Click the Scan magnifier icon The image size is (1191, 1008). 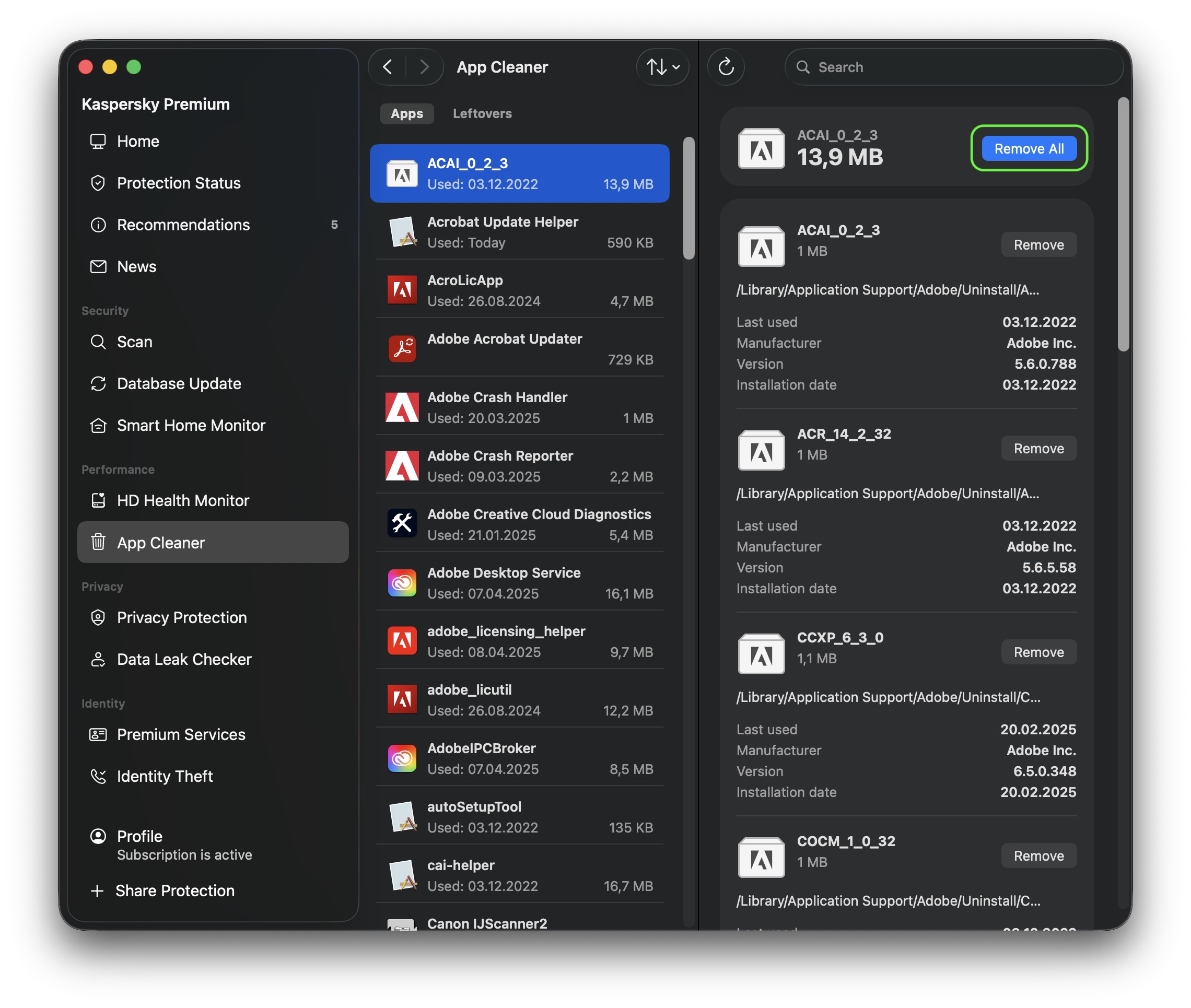[x=98, y=342]
